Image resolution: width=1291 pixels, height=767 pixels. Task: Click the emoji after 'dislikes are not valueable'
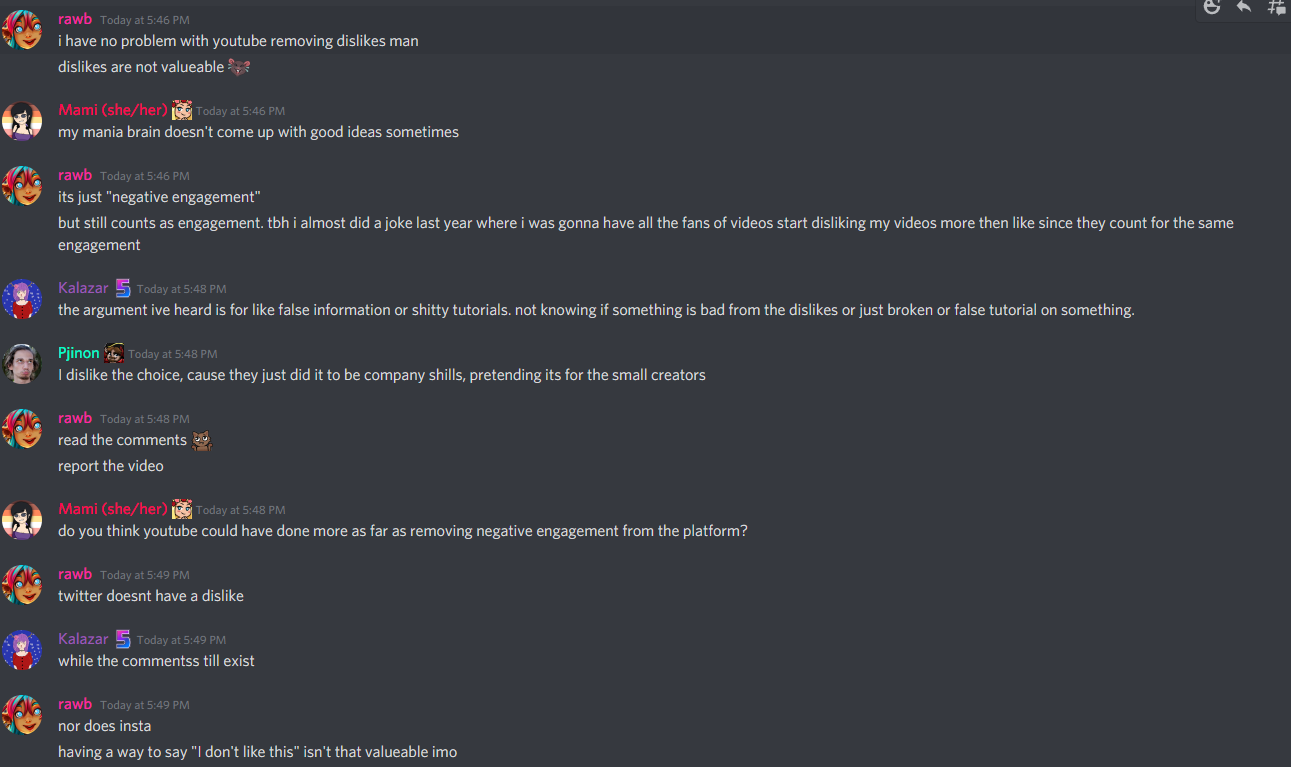(238, 67)
